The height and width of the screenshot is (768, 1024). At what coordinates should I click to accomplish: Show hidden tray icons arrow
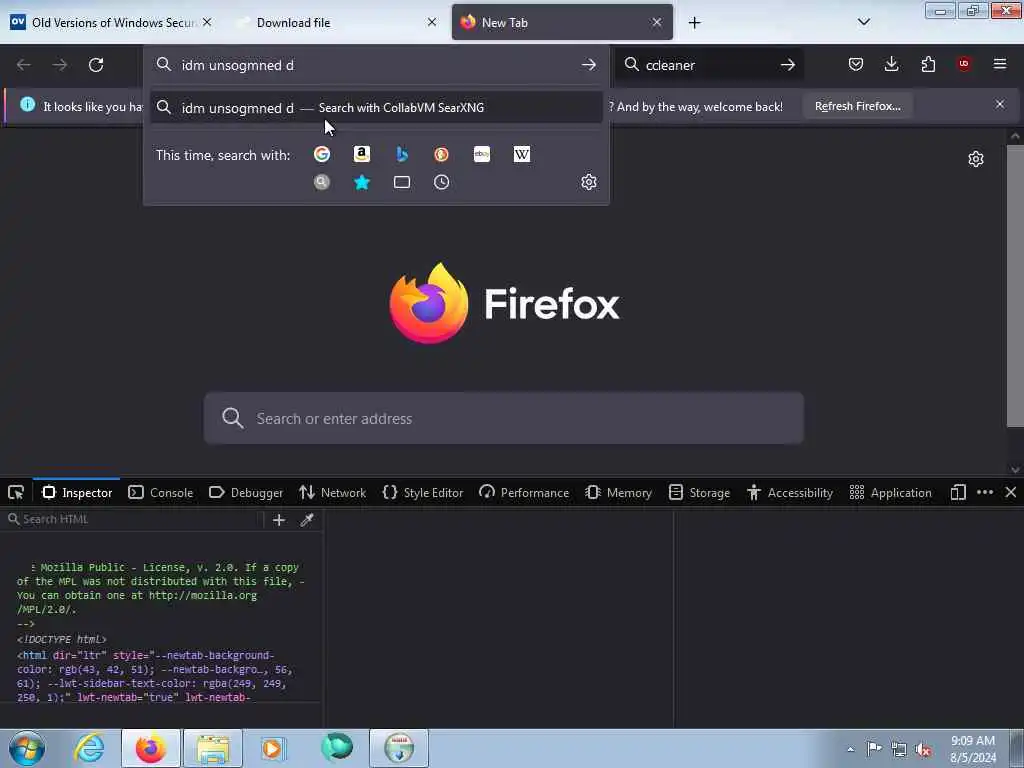[x=850, y=749]
